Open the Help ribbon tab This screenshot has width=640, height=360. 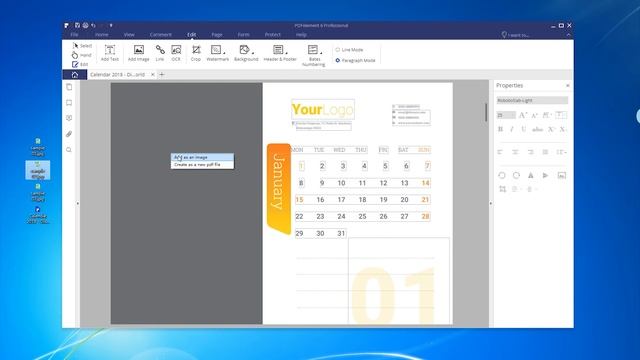pos(301,35)
